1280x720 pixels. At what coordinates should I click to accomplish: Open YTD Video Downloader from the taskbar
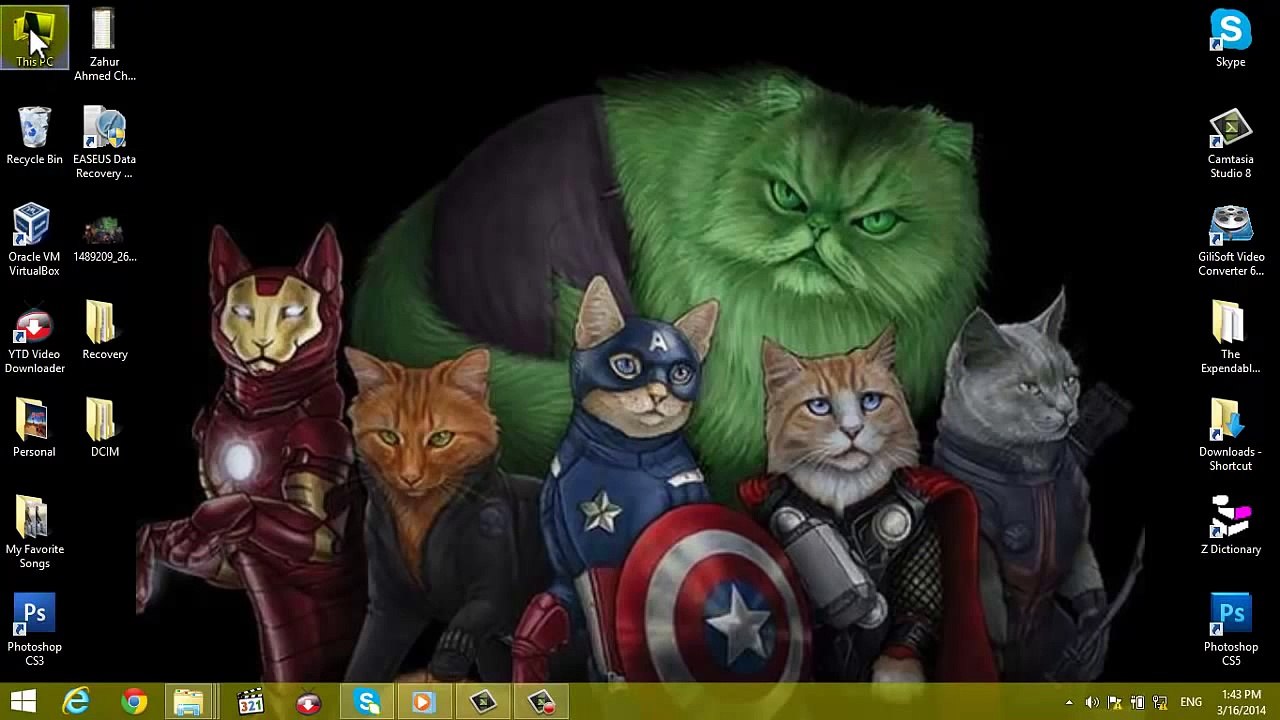(x=308, y=702)
